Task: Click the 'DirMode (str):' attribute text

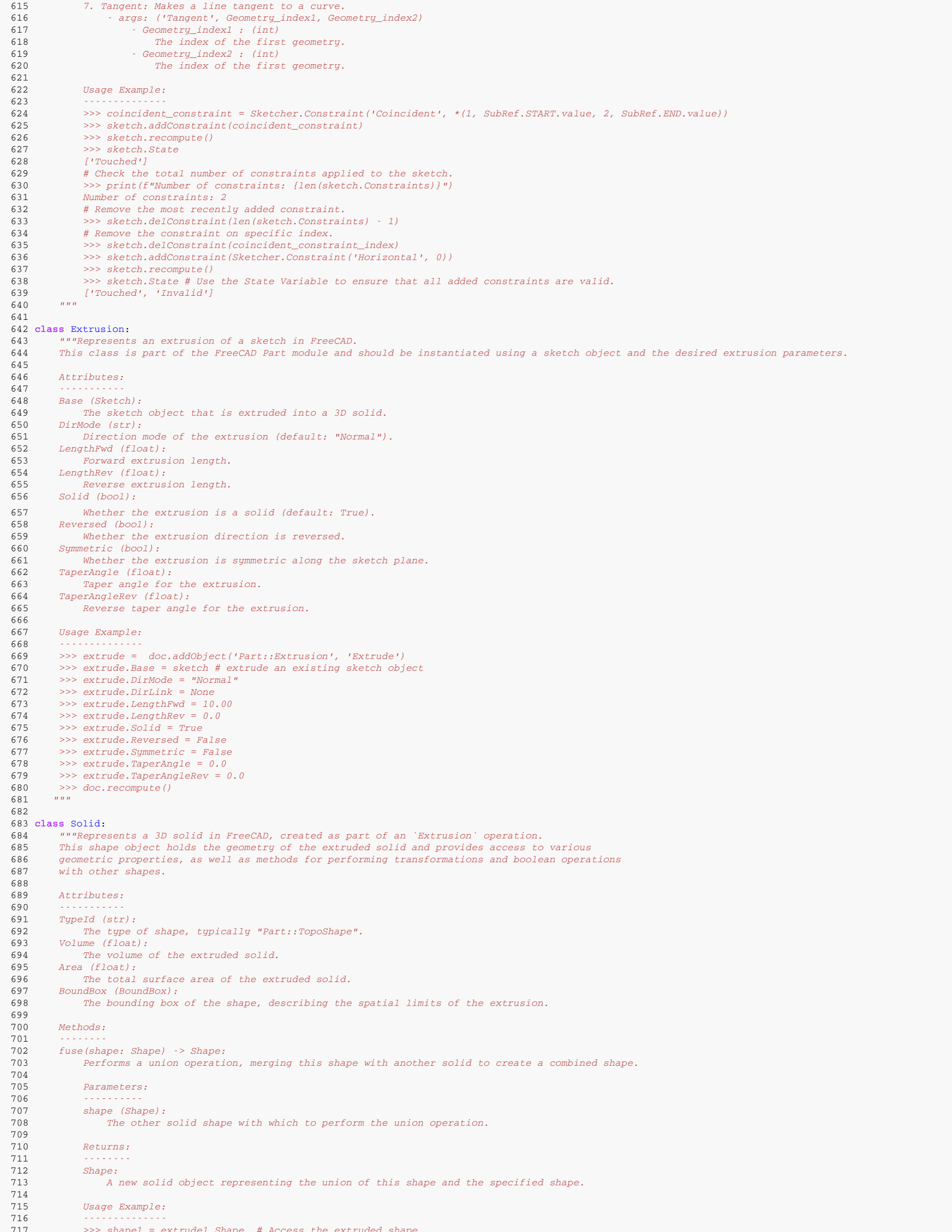Action: coord(100,425)
